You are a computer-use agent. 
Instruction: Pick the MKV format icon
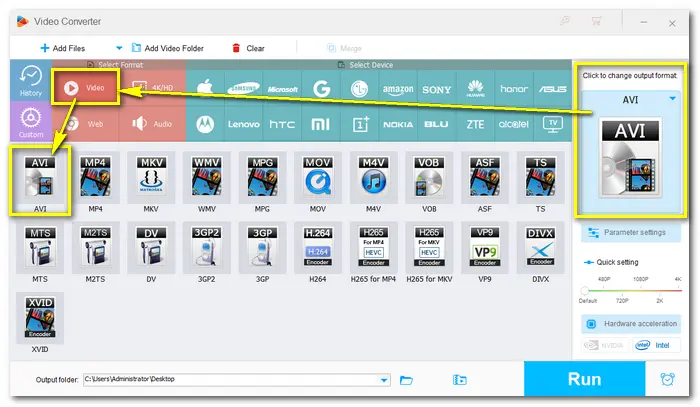click(x=151, y=178)
